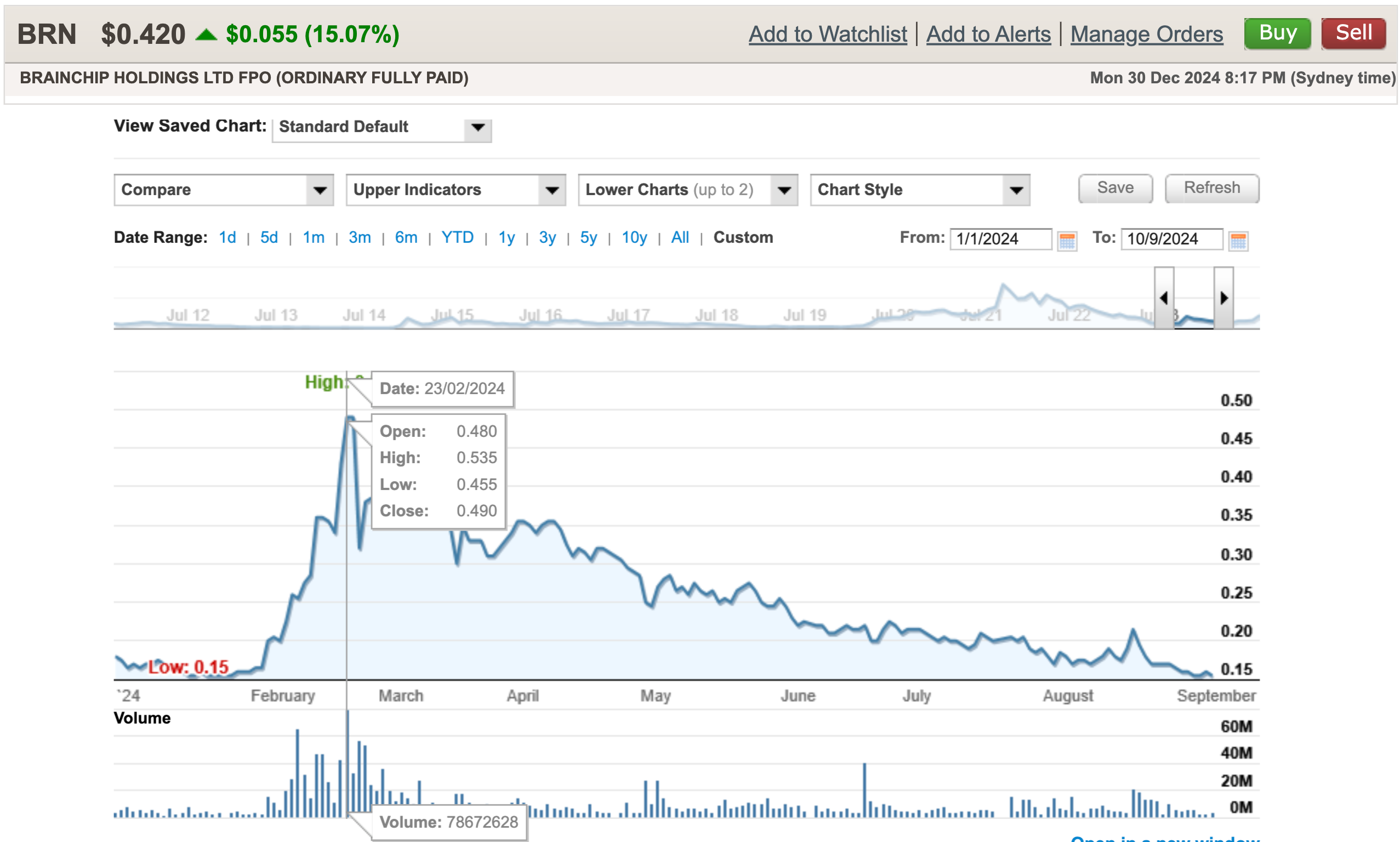Select the All date range
Viewport: 1400px width, 842px height.
[x=680, y=237]
